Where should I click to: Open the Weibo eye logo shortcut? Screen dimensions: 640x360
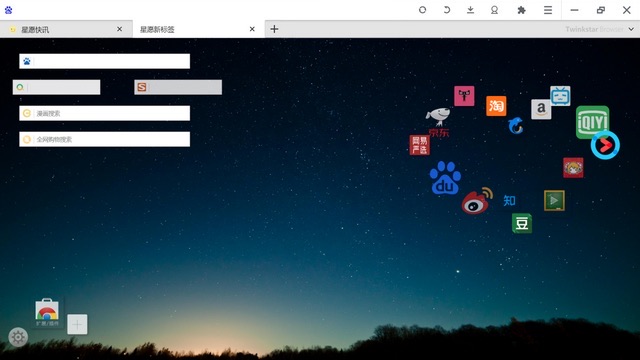[x=477, y=201]
